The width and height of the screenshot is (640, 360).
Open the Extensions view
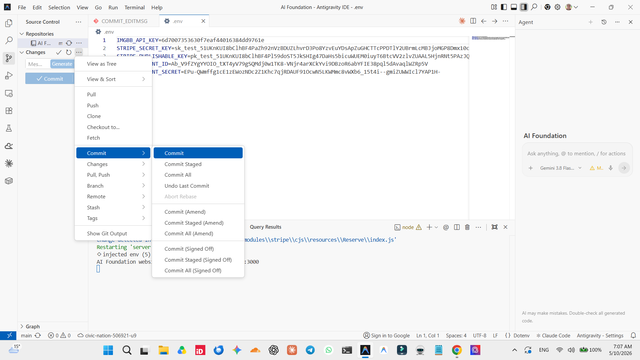pyautogui.click(x=9, y=111)
